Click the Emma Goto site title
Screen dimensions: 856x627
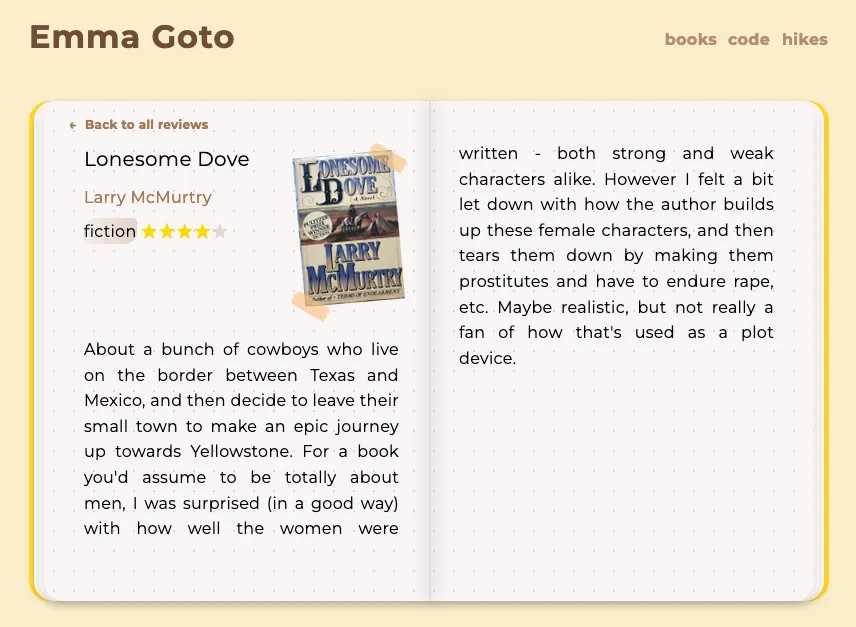(x=132, y=37)
